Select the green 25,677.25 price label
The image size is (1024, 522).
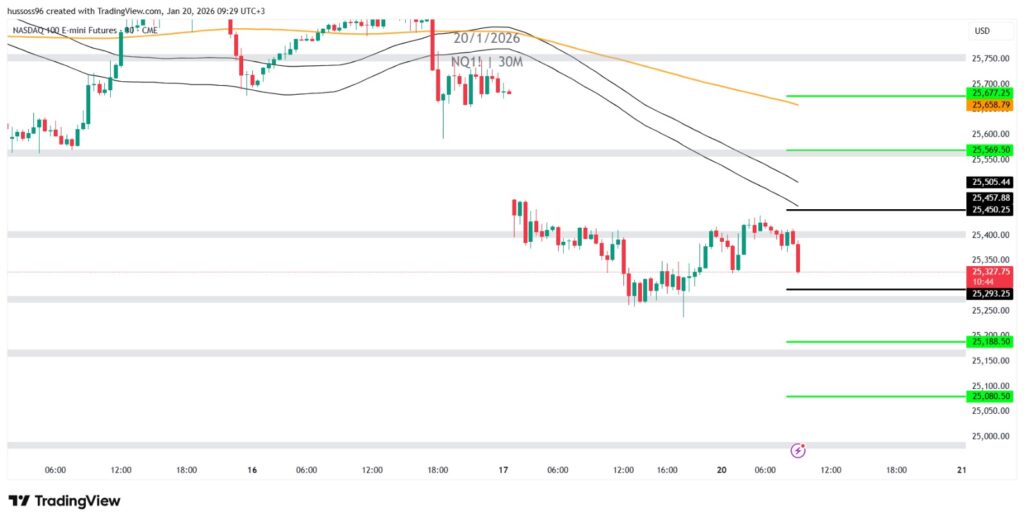(x=990, y=93)
